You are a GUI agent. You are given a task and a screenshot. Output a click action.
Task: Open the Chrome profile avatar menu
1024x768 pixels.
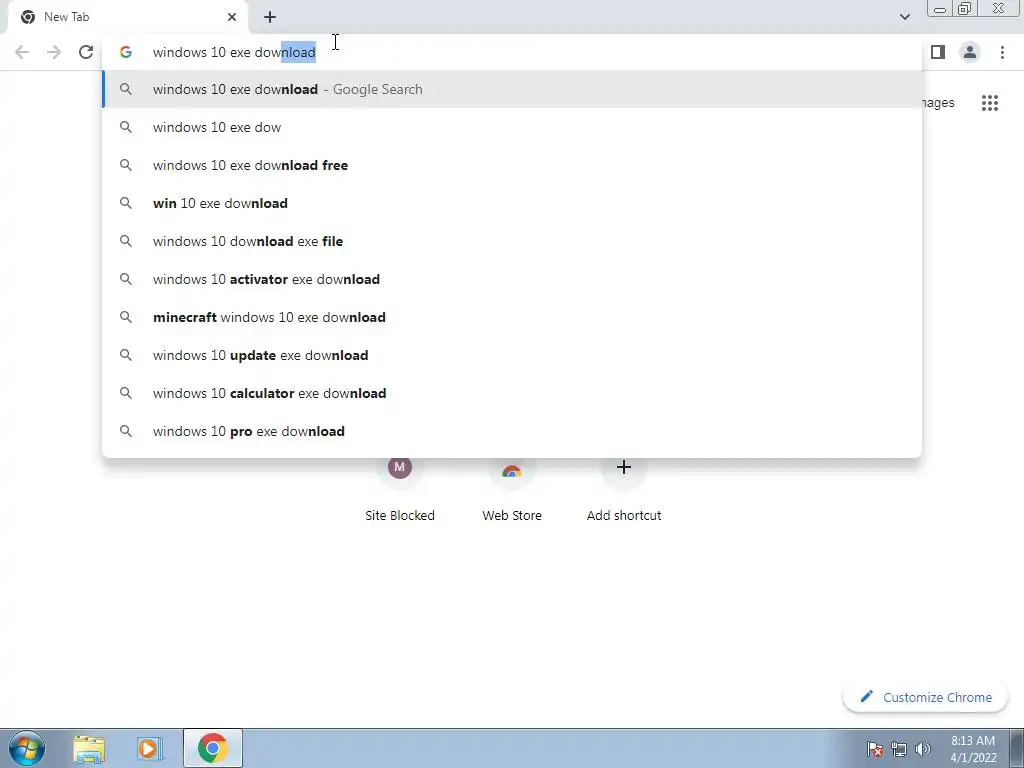point(970,52)
